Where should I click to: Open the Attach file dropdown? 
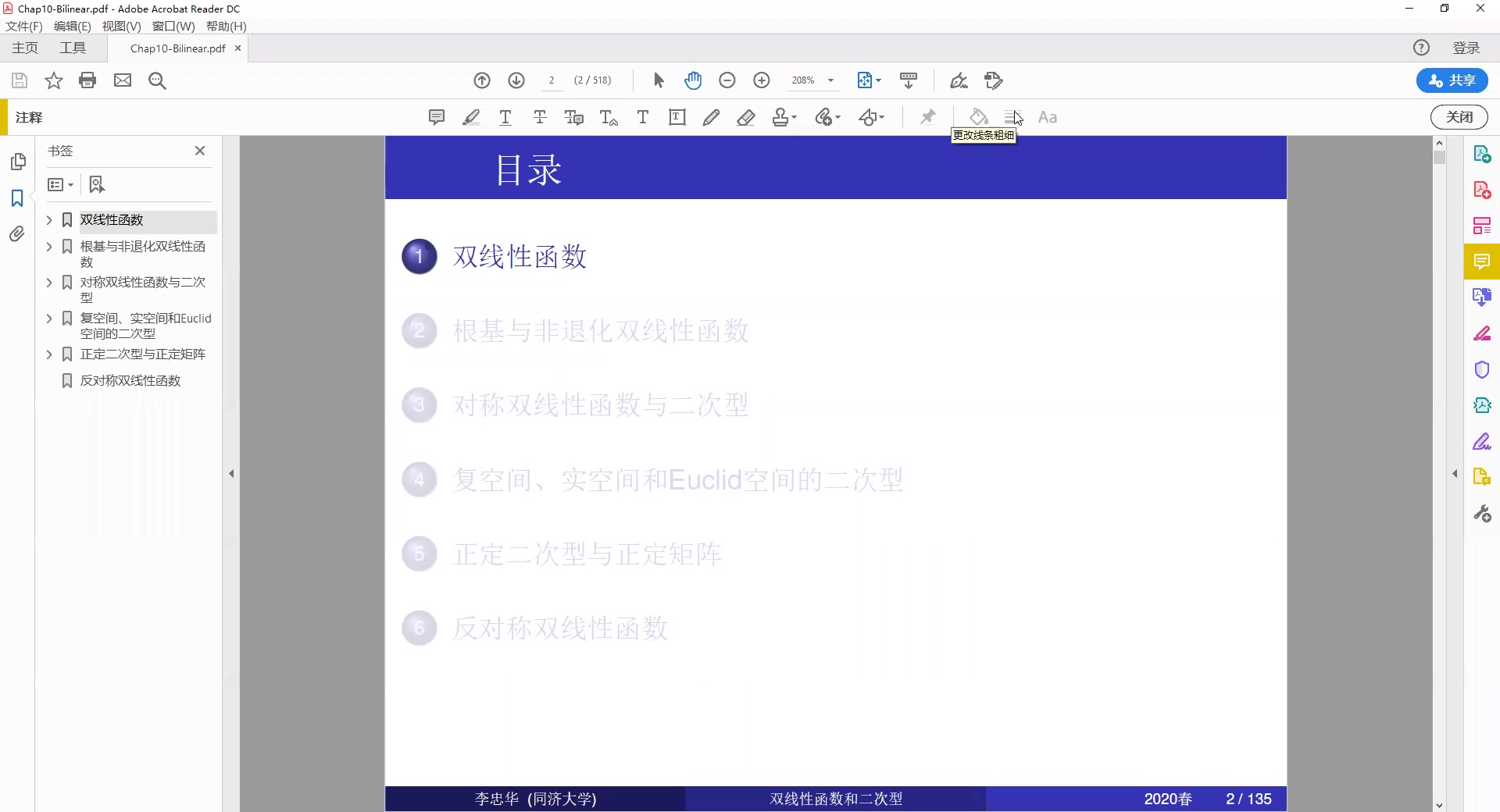coord(827,117)
